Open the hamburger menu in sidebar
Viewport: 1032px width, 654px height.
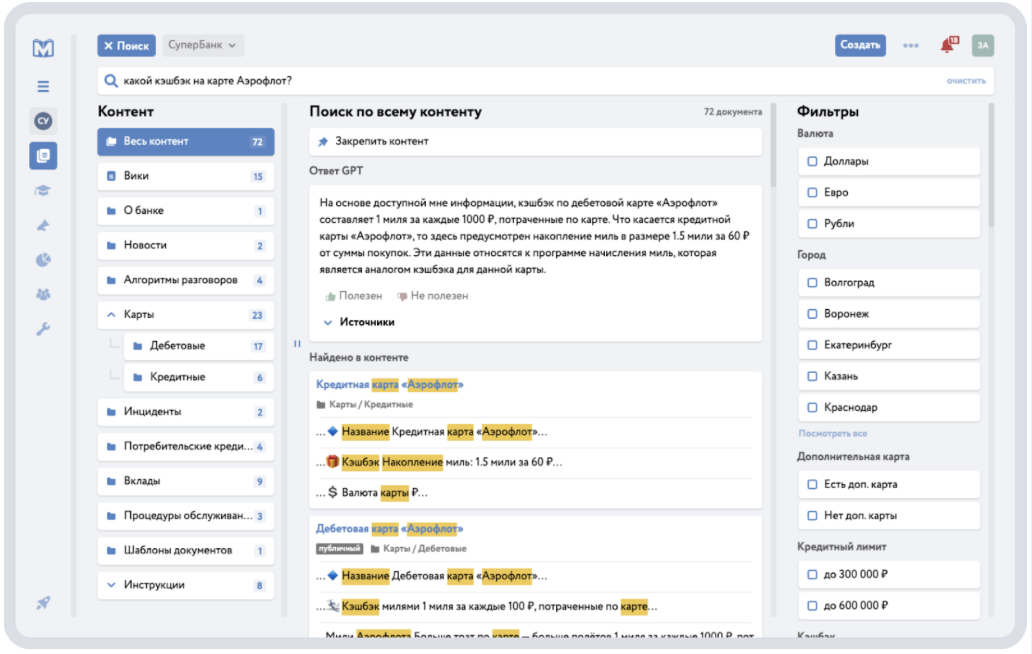pos(43,87)
